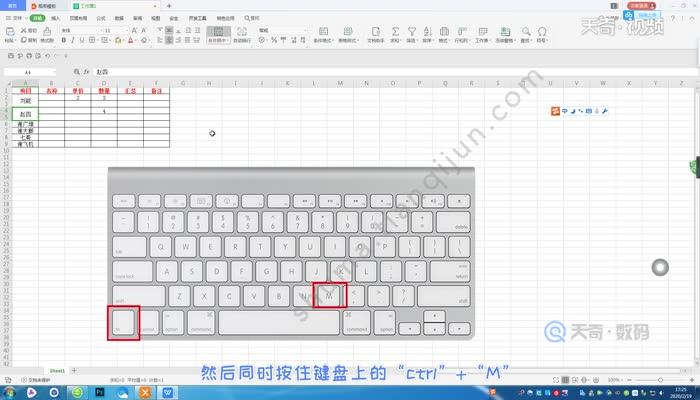The image size is (700, 400).
Task: Click the Paste icon in the ribbon
Action: 10,31
